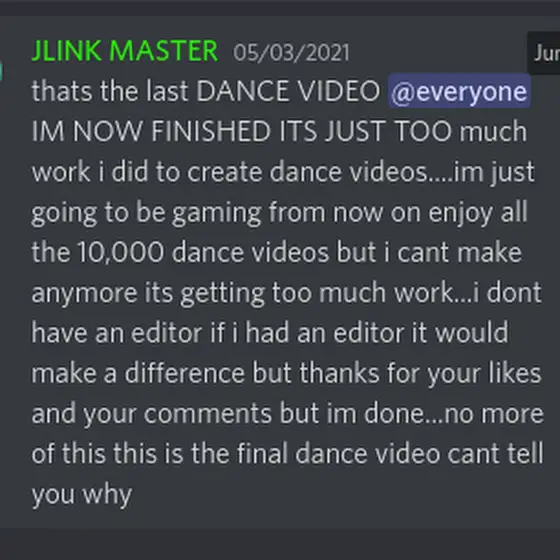The height and width of the screenshot is (560, 560).
Task: Click the 05/03/2021 message timestamp
Action: [x=291, y=52]
